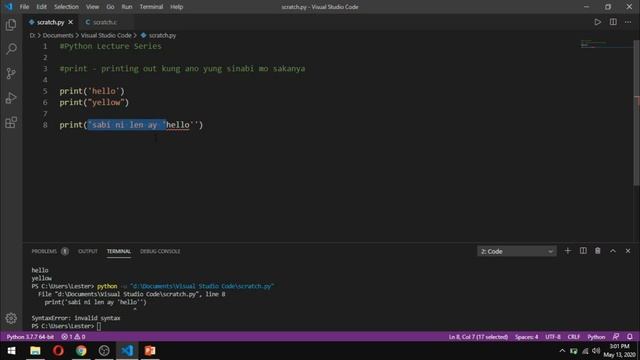Switch to the Output panel tab
The height and width of the screenshot is (360, 640).
(88, 251)
